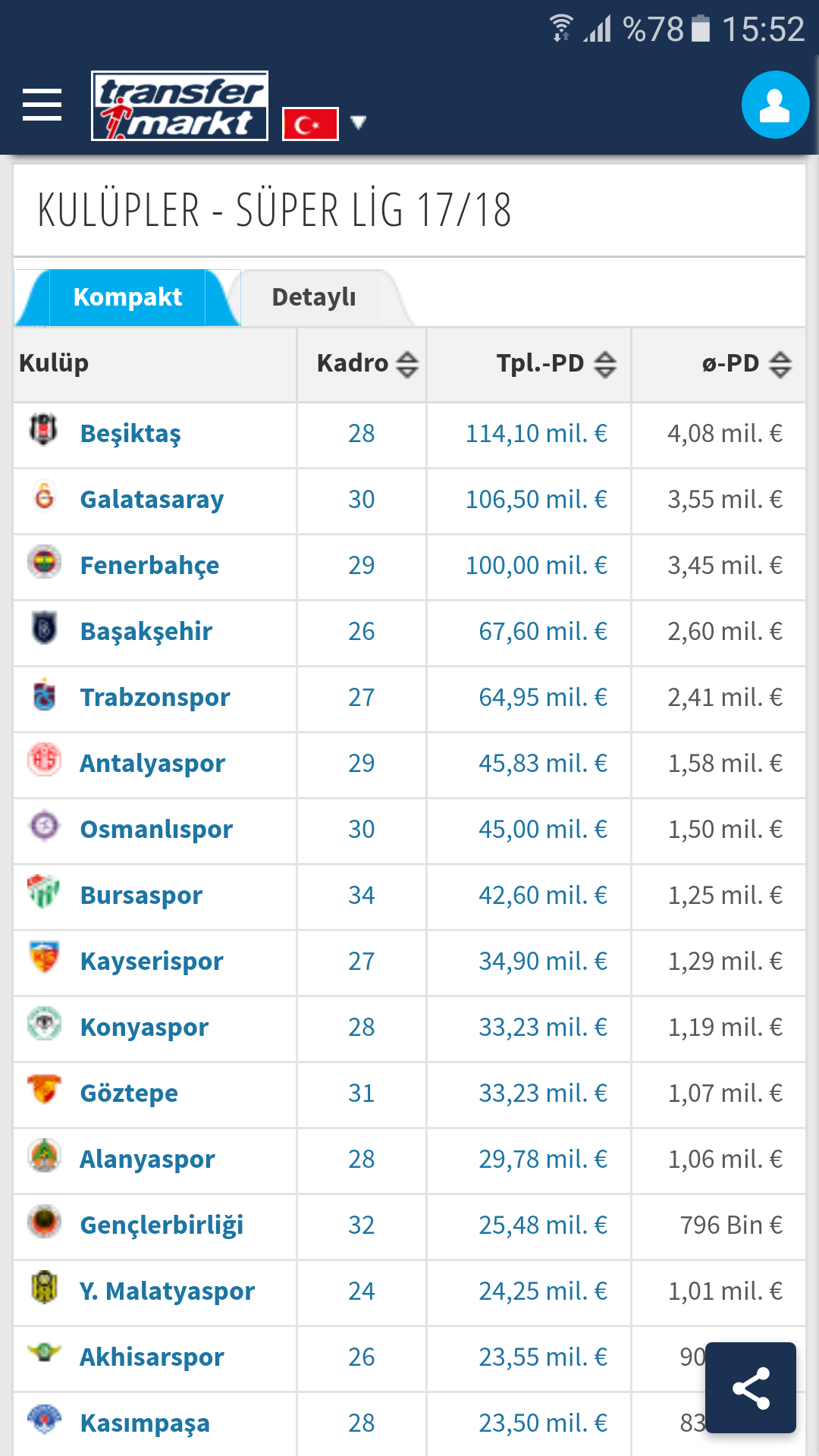Open the Başakşehir club link
Screen dimensions: 819x1456
(x=146, y=632)
